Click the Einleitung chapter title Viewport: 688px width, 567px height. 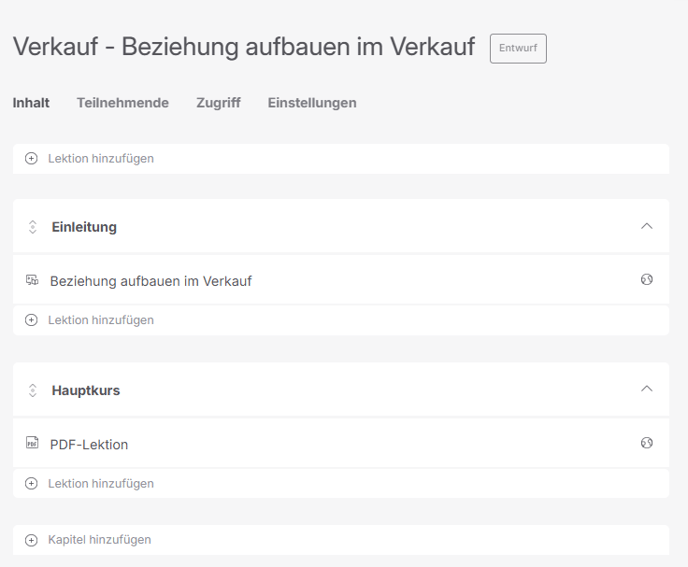point(84,227)
